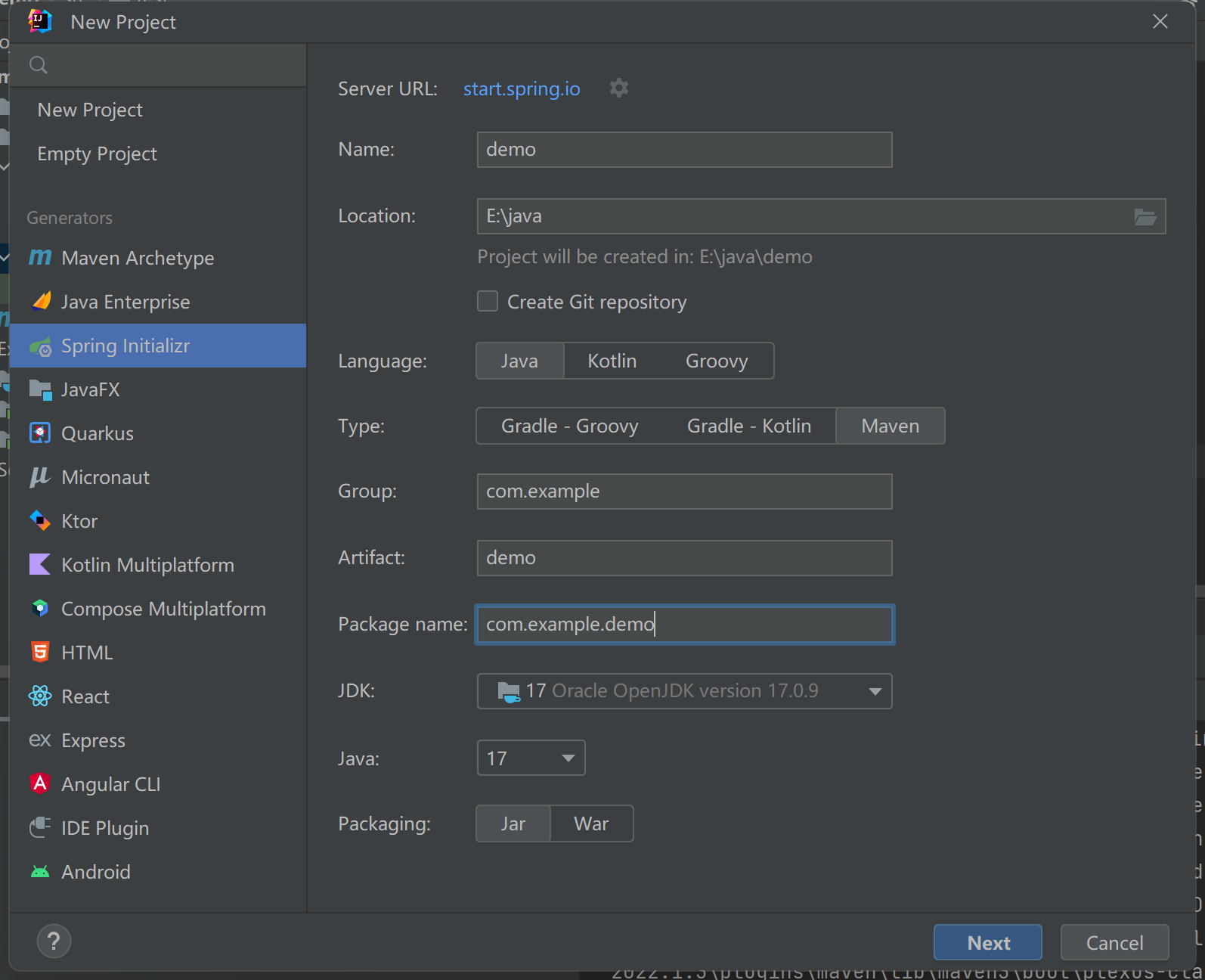1205x980 pixels.
Task: Select Compose Multiplatform generator label
Action: tap(163, 609)
